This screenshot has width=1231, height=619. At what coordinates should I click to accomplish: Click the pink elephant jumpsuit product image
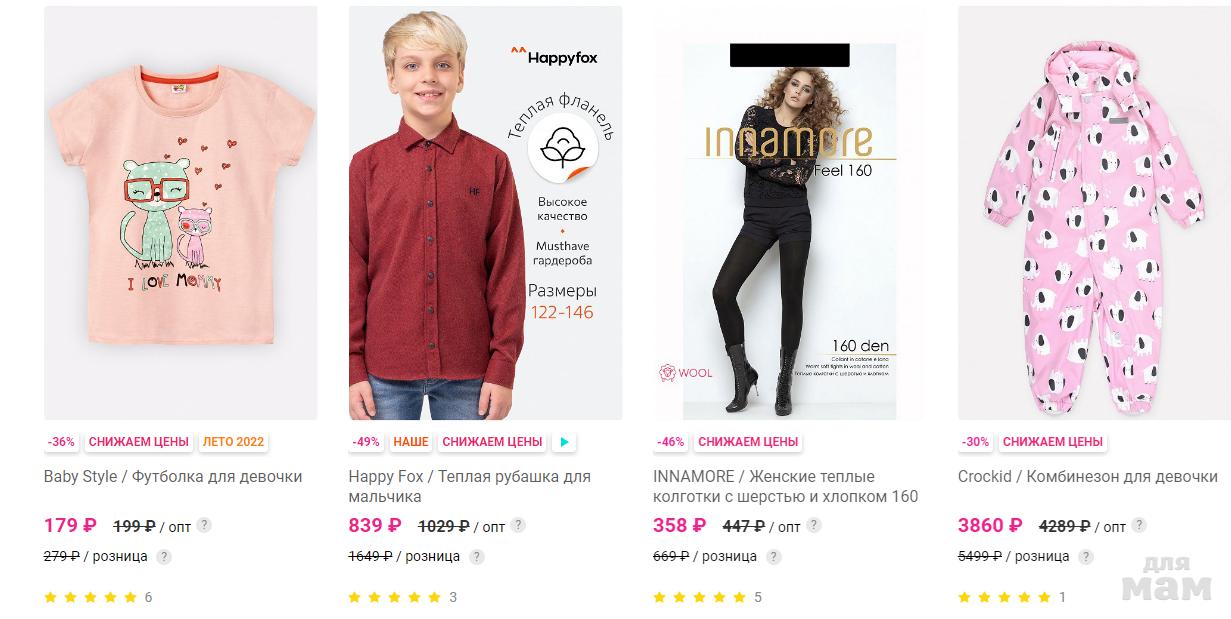tap(1094, 213)
